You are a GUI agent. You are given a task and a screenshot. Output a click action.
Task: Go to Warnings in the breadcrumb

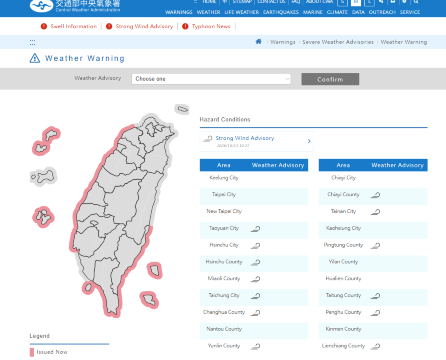[283, 42]
